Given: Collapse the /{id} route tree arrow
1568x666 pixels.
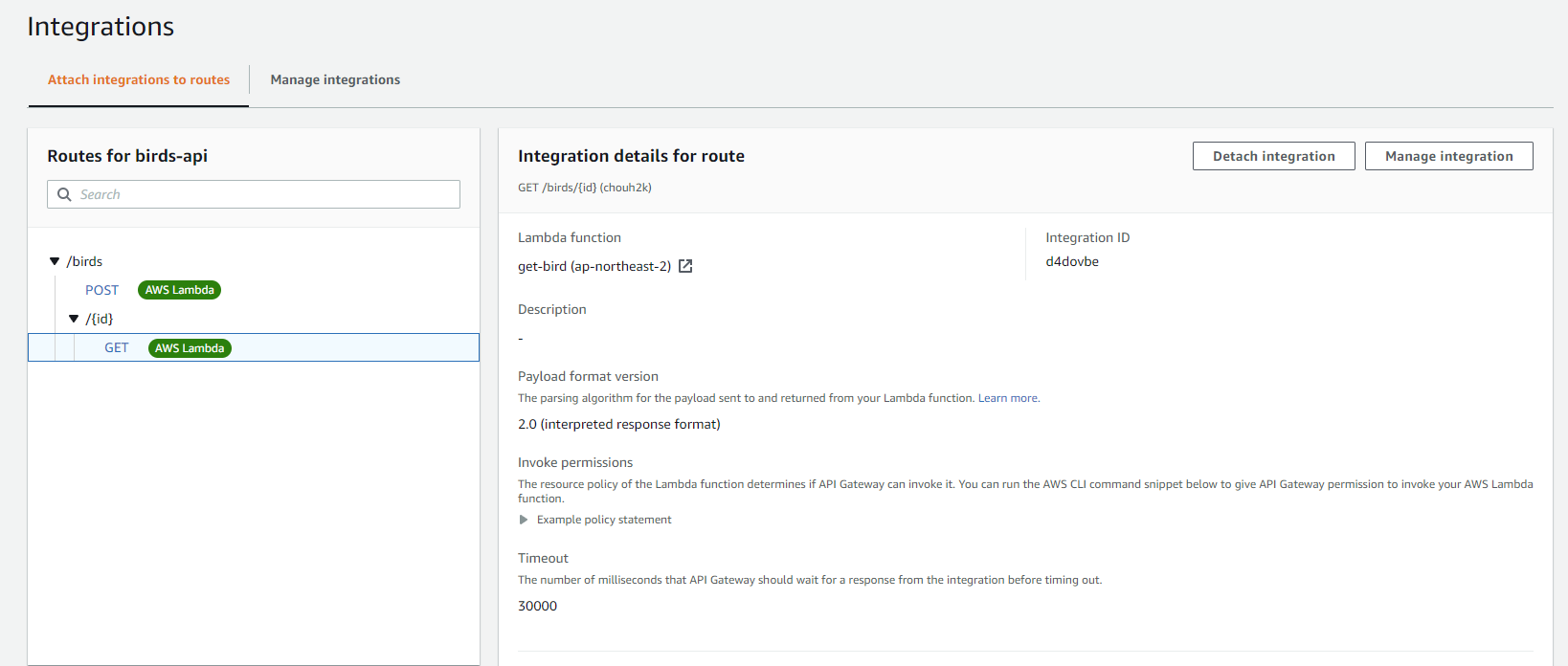Looking at the screenshot, I should 74,319.
